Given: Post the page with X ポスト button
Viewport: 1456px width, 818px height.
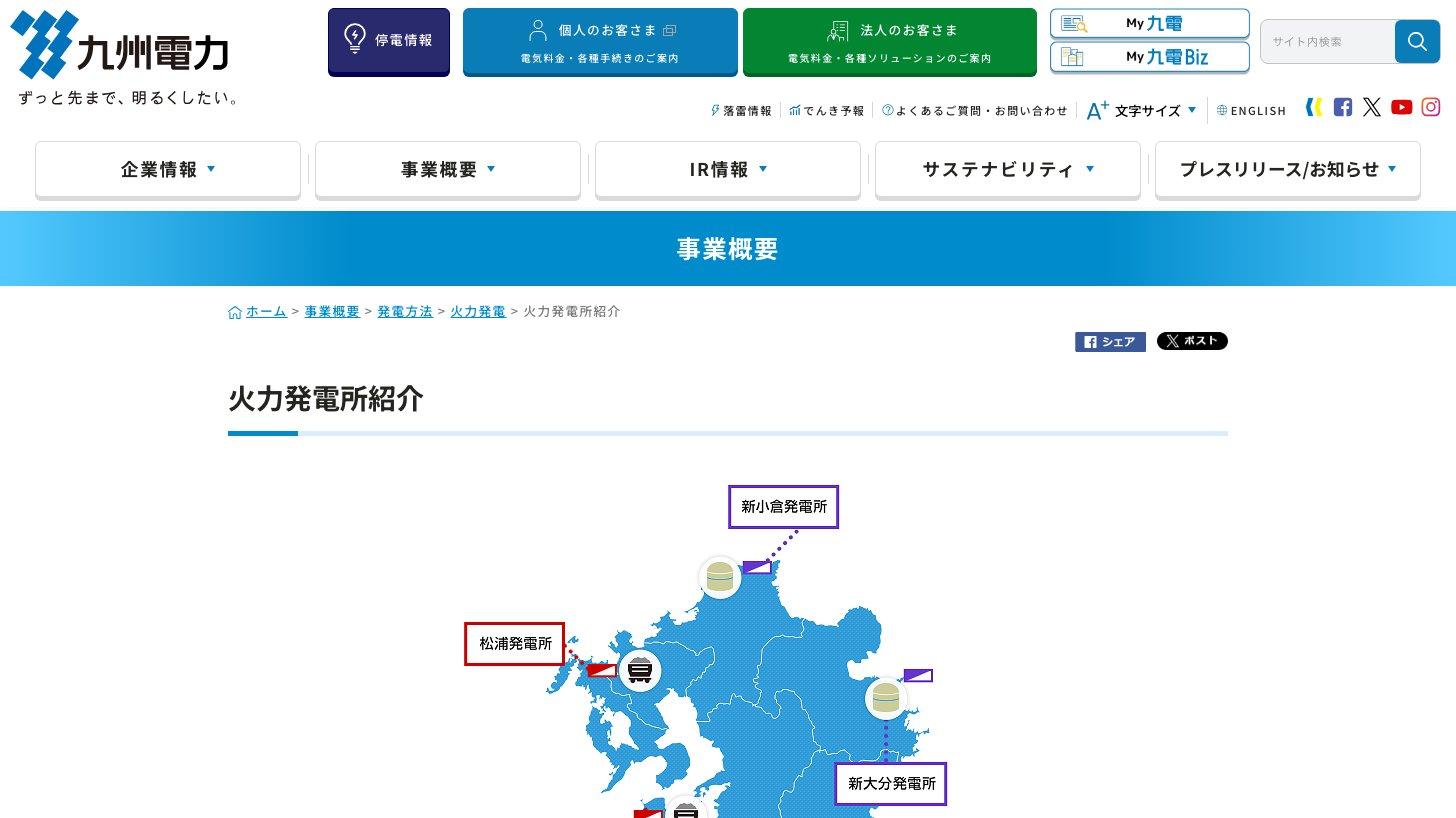Looking at the screenshot, I should point(1192,341).
